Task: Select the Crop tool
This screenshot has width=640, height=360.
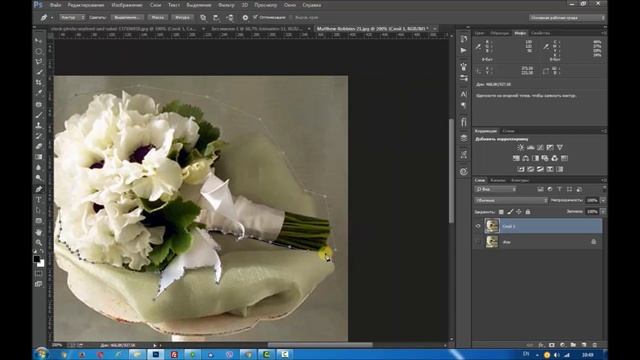Action: coord(39,82)
